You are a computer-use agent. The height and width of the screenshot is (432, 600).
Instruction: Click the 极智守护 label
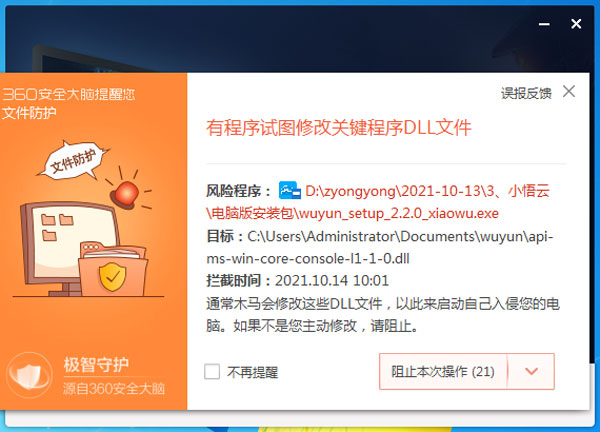96,364
